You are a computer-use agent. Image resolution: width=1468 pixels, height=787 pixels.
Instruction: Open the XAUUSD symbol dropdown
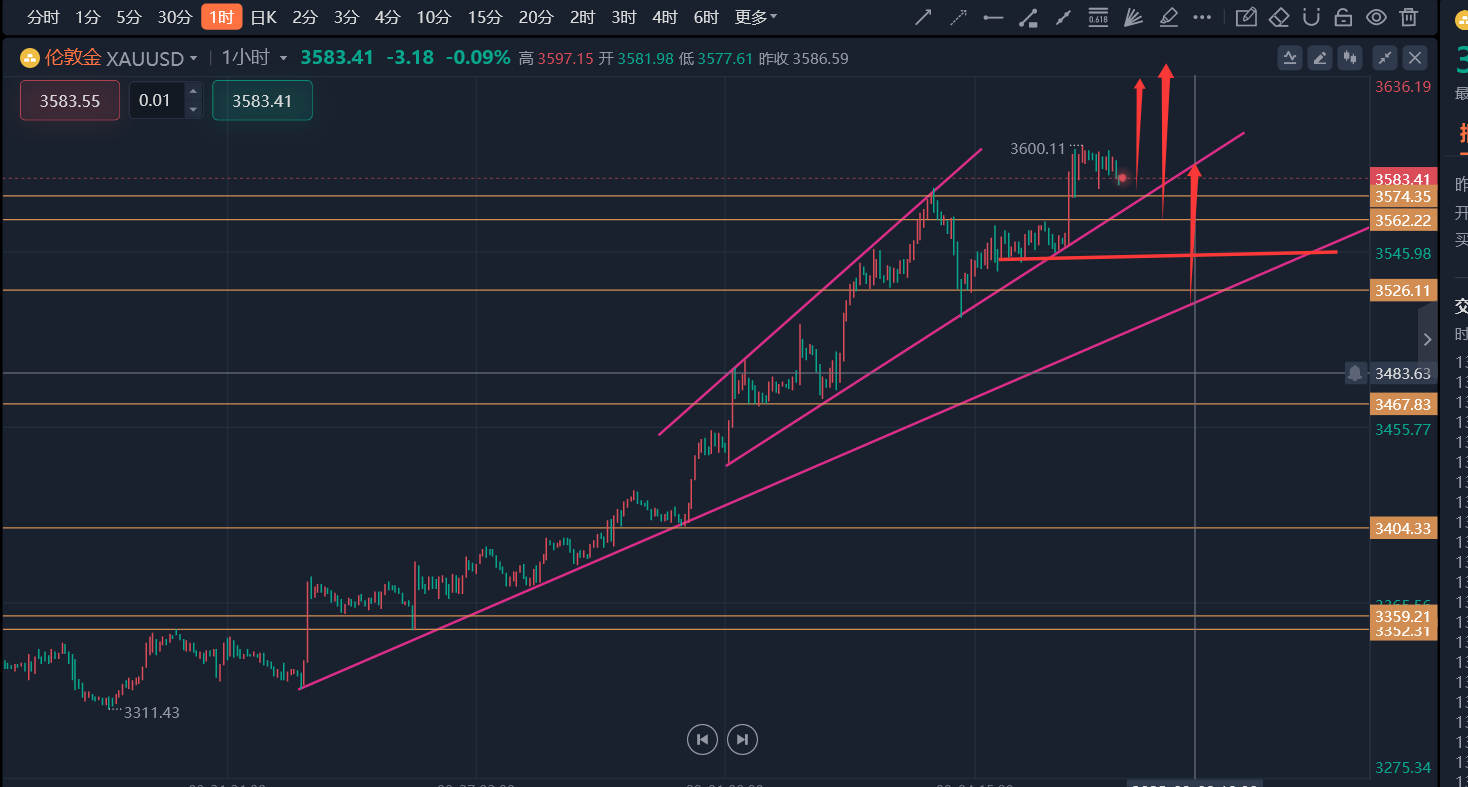tap(193, 59)
